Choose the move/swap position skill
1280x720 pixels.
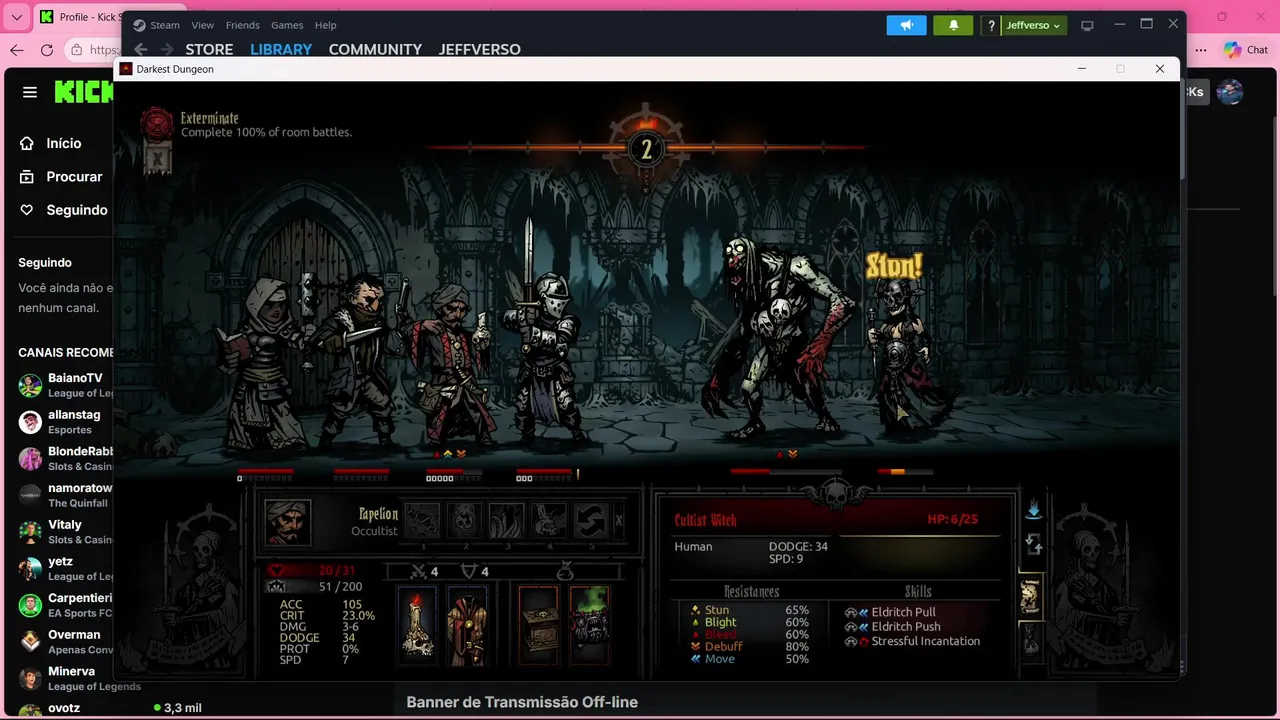click(x=590, y=521)
